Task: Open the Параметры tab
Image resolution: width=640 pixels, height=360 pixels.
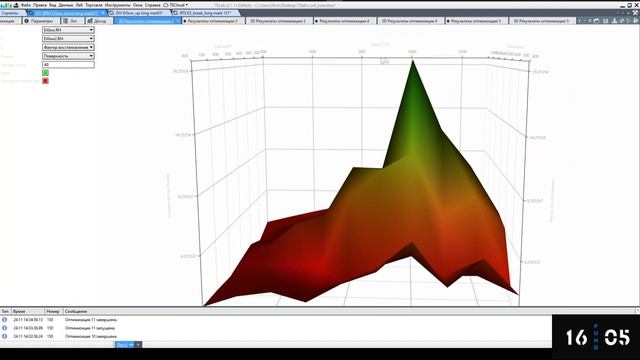Action: click(x=41, y=21)
